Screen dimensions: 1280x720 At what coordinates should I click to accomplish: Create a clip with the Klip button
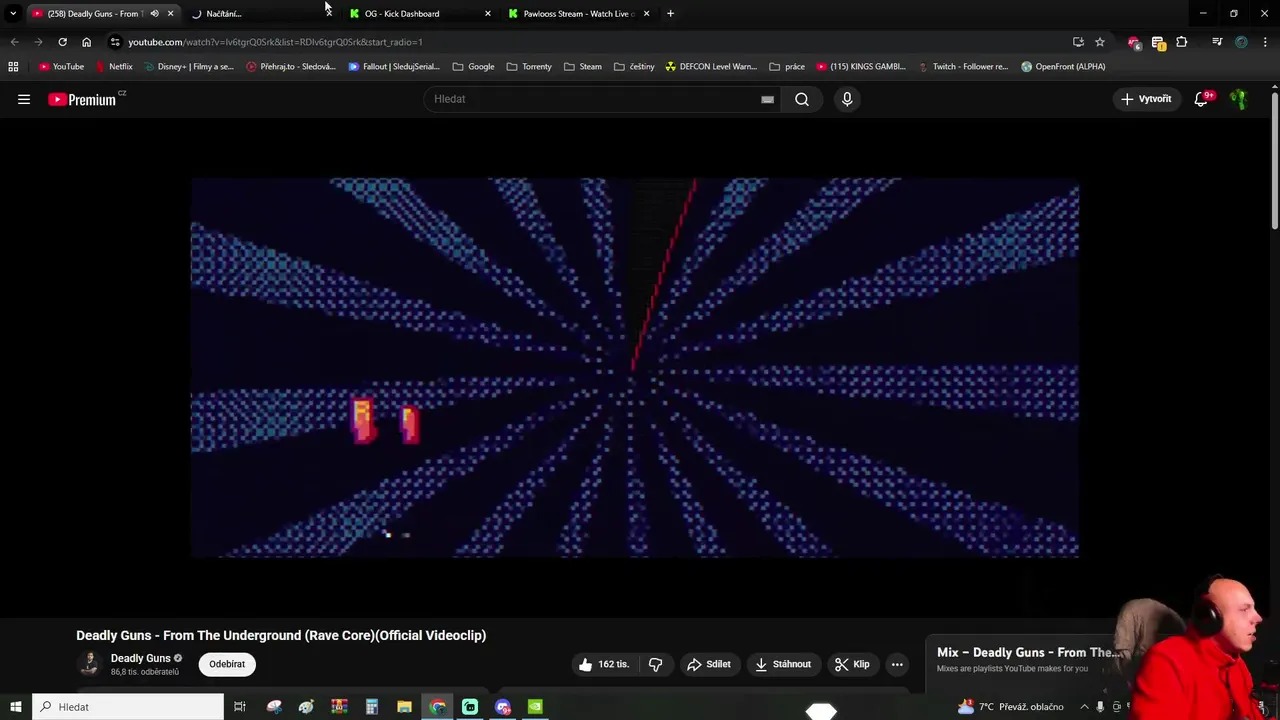852,664
